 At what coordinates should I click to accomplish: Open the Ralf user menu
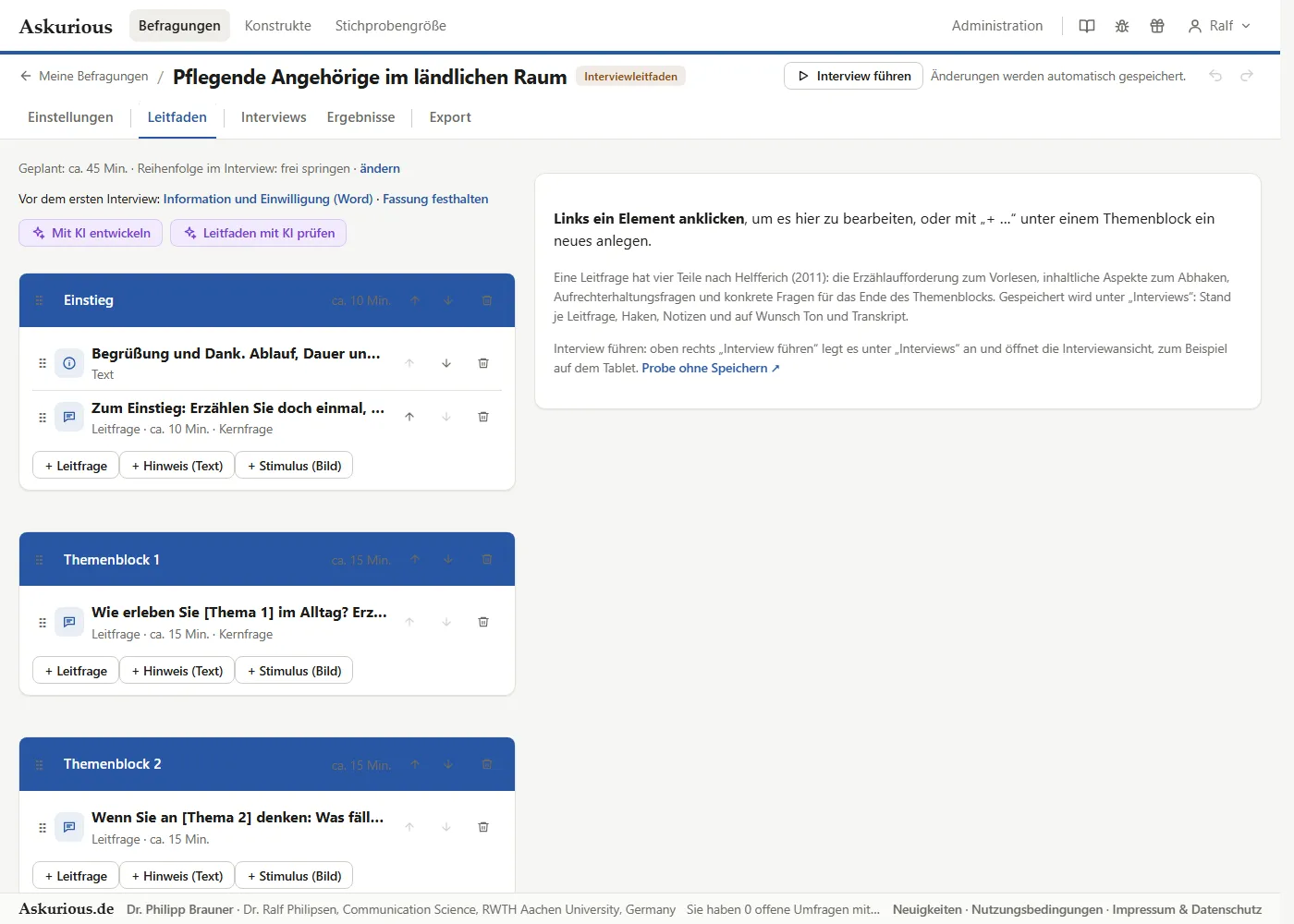pyautogui.click(x=1219, y=26)
